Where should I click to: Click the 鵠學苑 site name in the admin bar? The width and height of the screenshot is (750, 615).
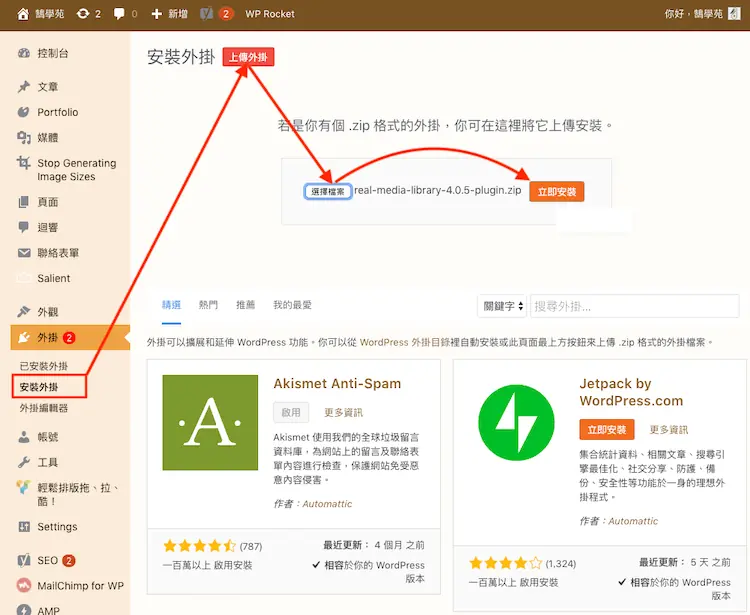pos(49,14)
